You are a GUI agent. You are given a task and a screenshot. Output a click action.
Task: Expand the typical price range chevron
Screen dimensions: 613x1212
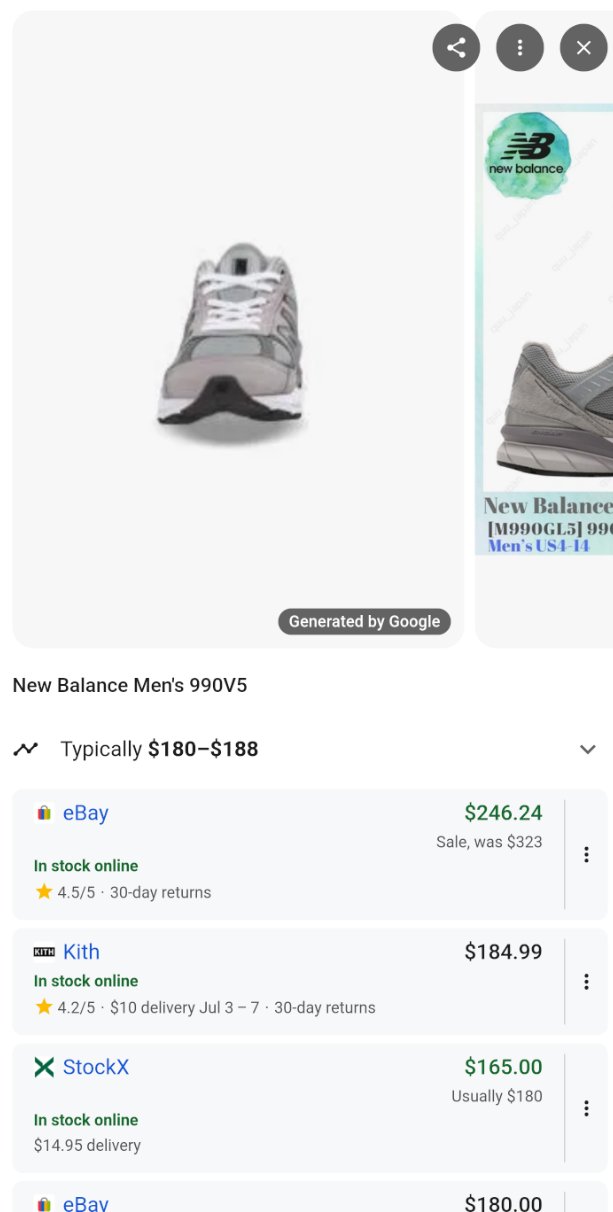[588, 749]
